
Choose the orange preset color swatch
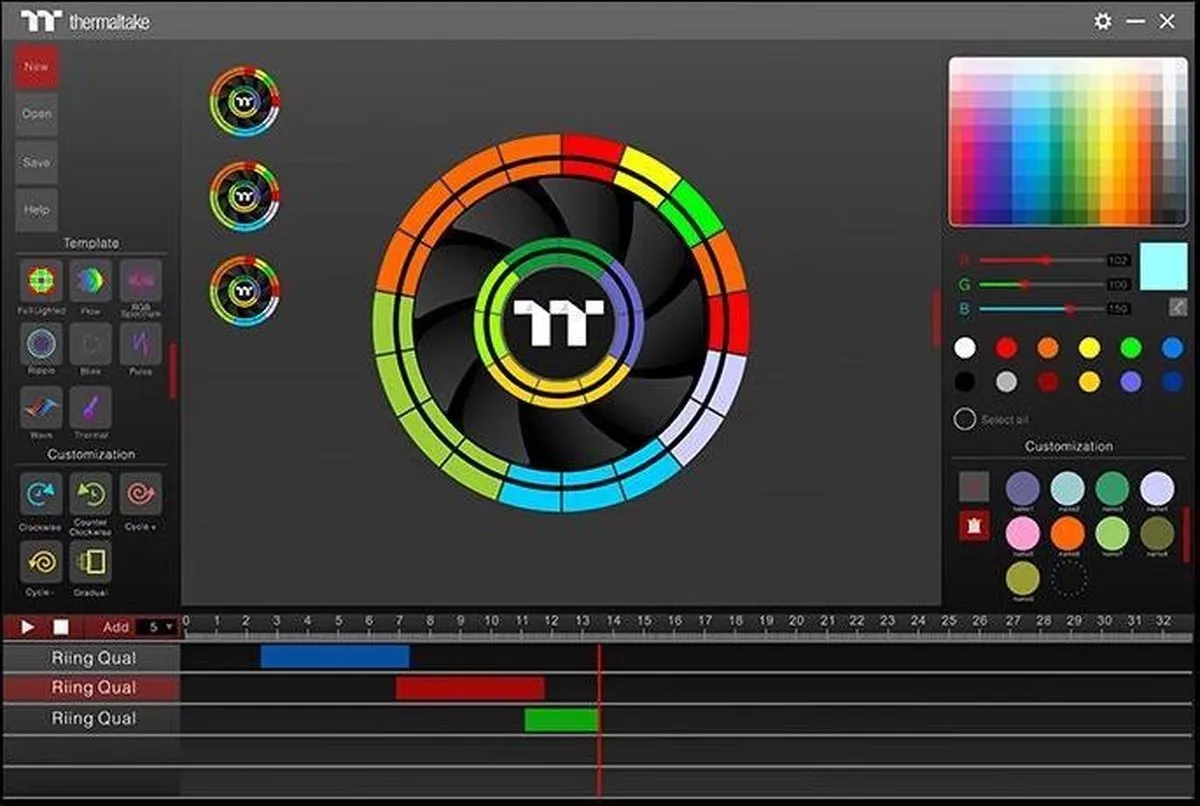point(1048,348)
